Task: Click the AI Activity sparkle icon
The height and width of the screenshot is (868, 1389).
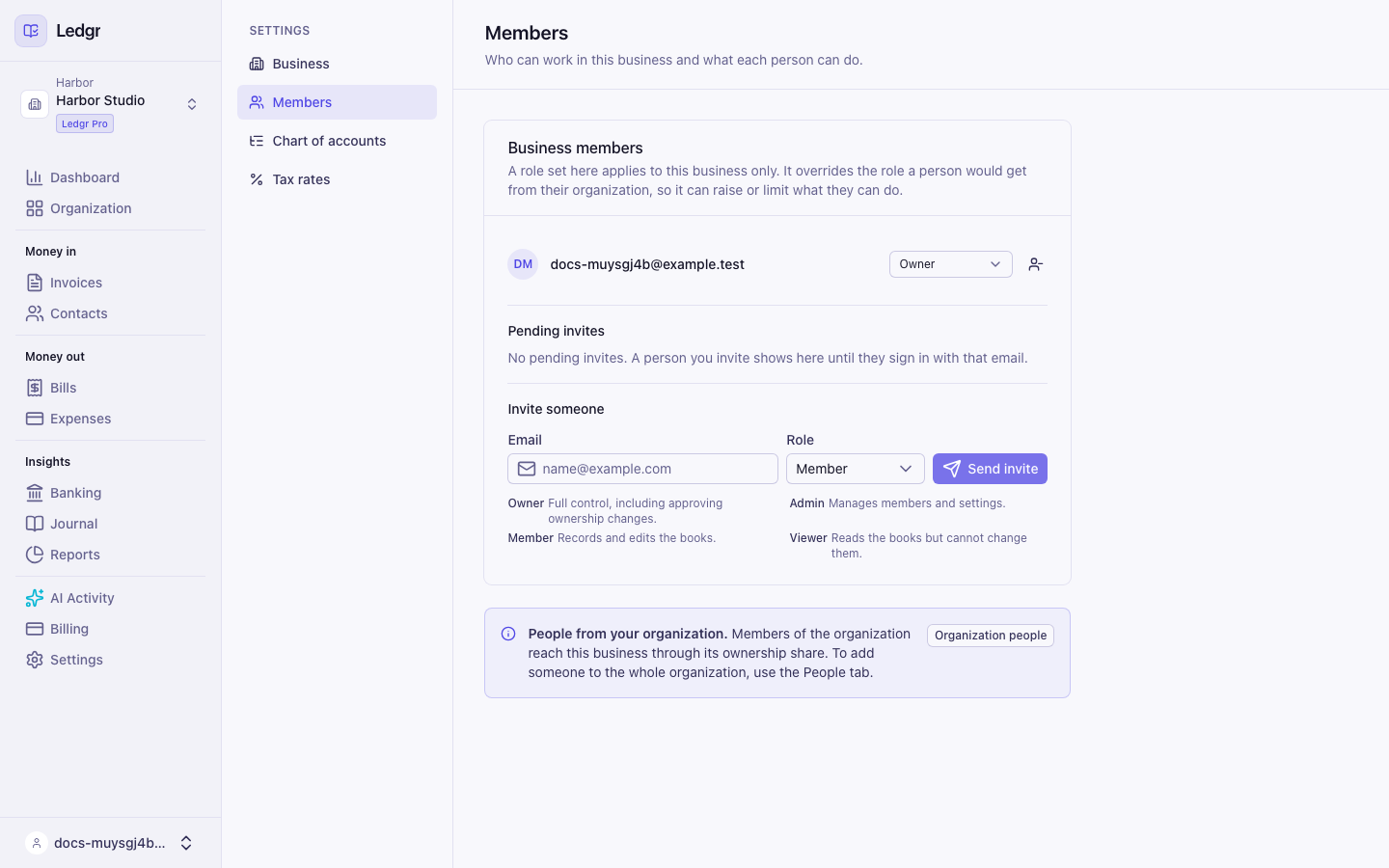Action: click(x=35, y=598)
